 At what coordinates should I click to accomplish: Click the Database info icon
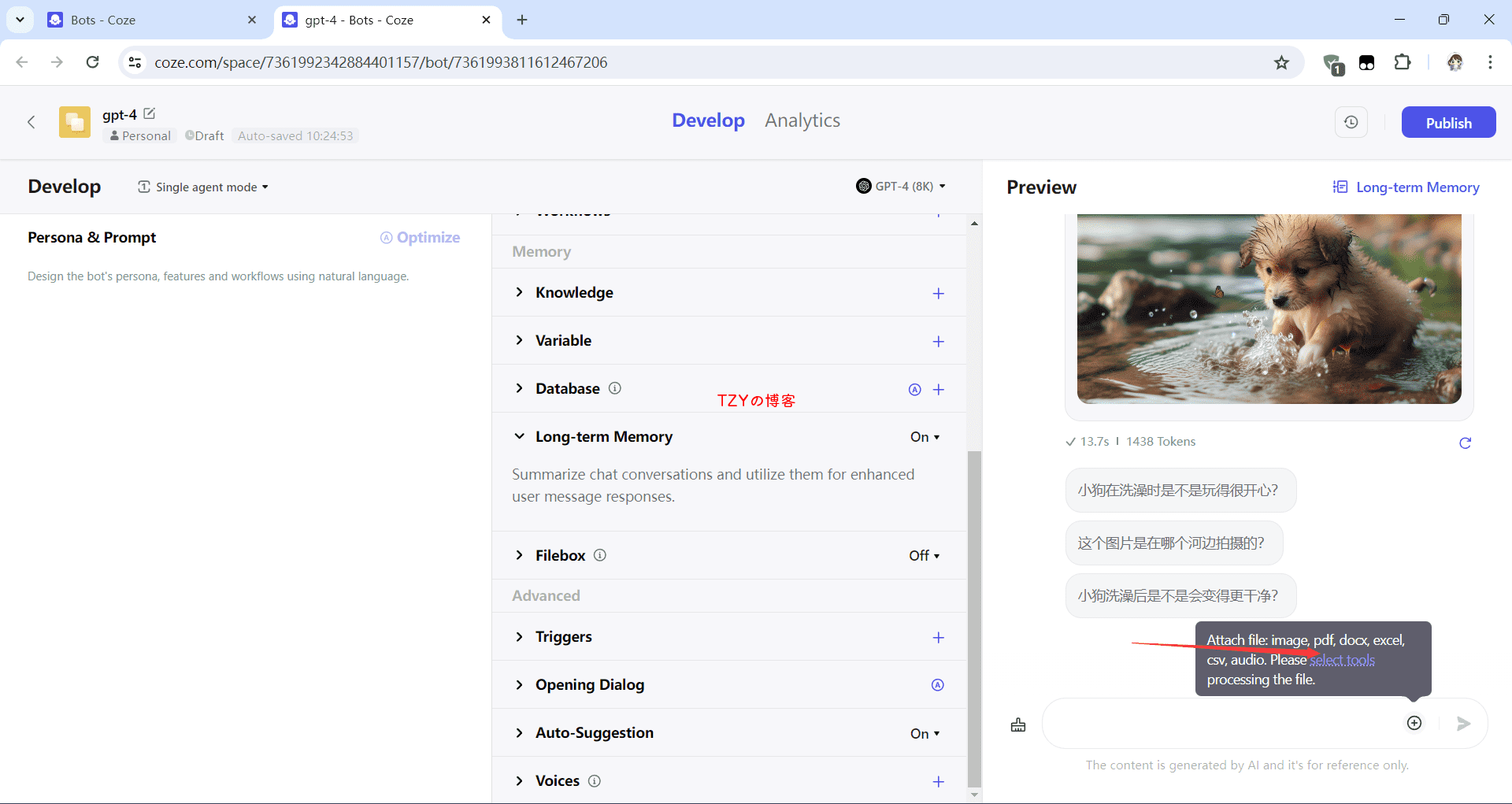coord(615,388)
